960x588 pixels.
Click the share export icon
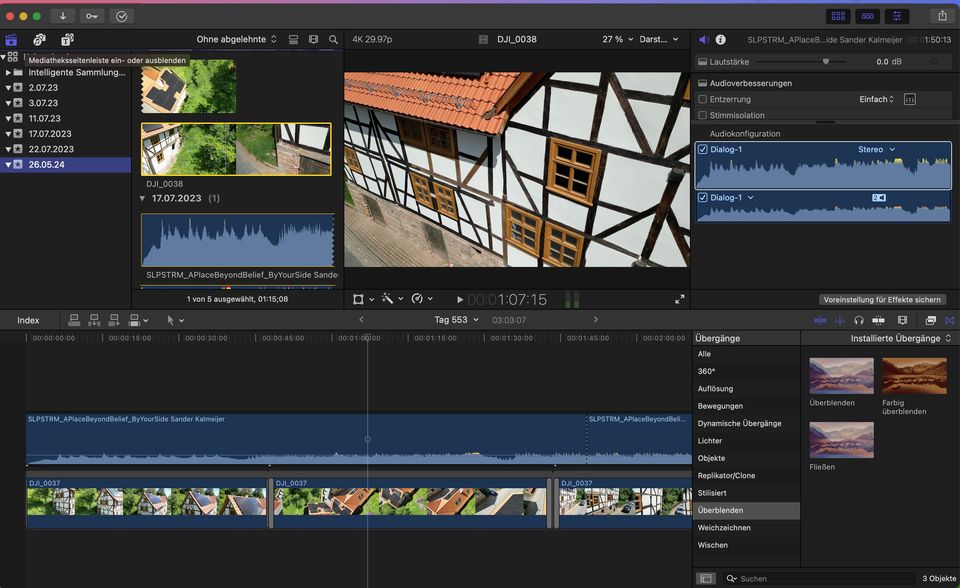click(x=942, y=17)
